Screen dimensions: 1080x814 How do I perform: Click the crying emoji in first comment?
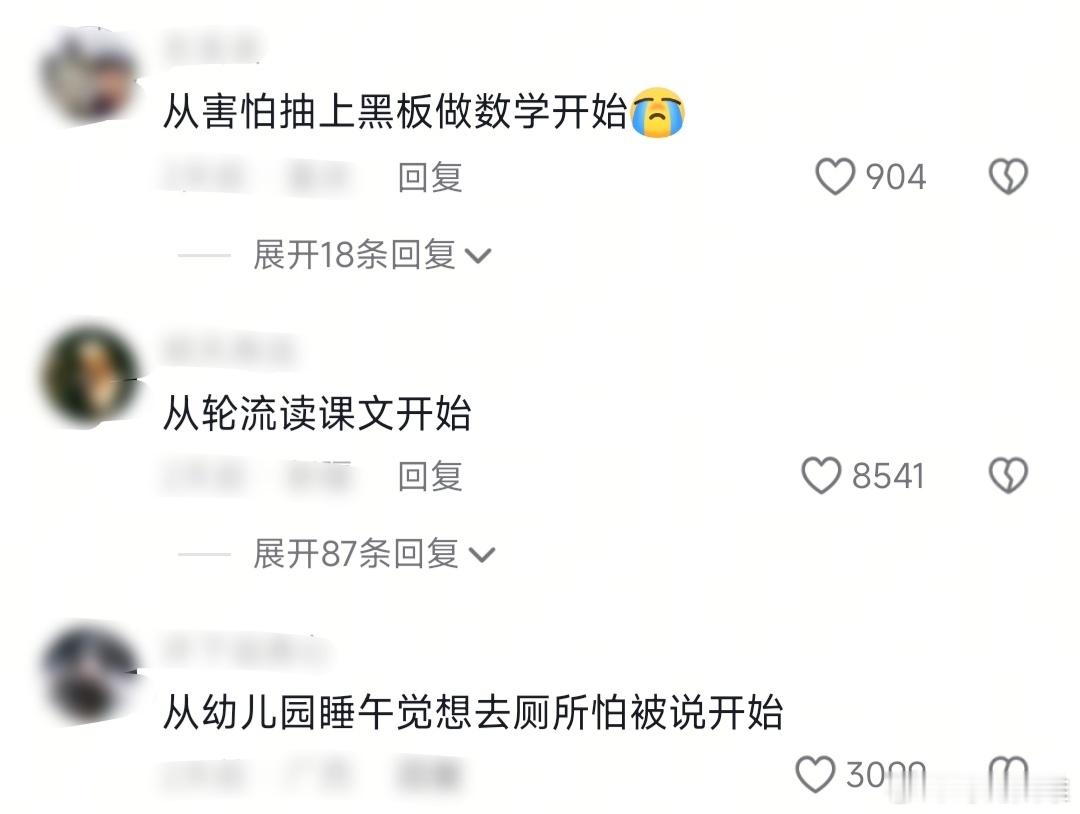658,112
